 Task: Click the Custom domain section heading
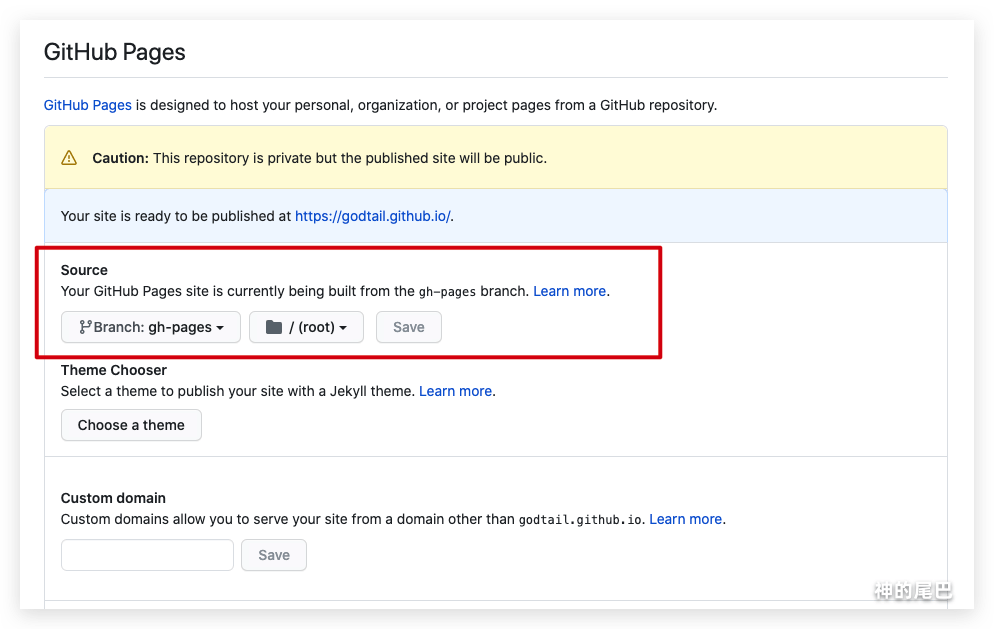click(x=113, y=498)
